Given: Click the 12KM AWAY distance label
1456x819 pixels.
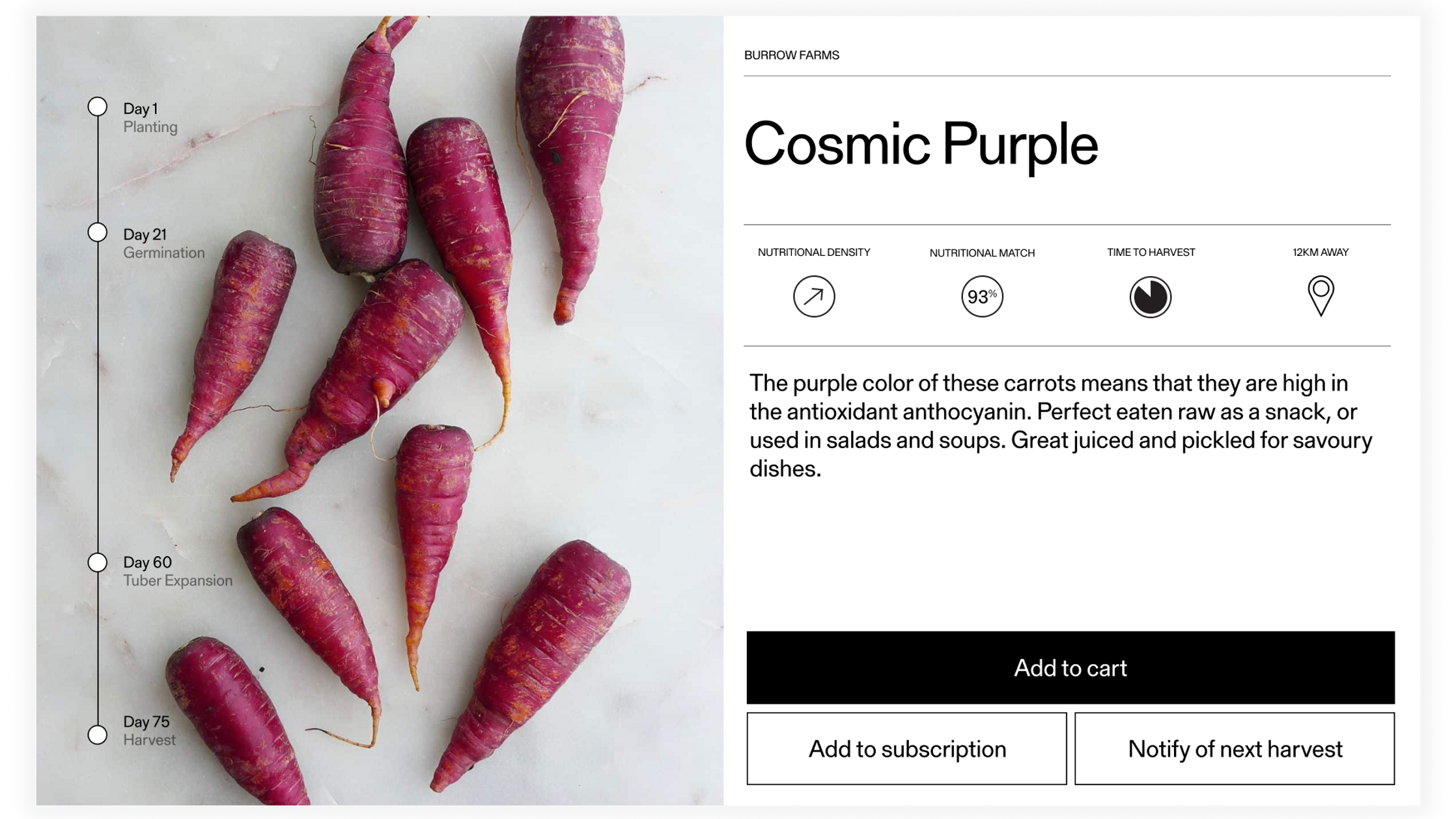Looking at the screenshot, I should [1321, 252].
